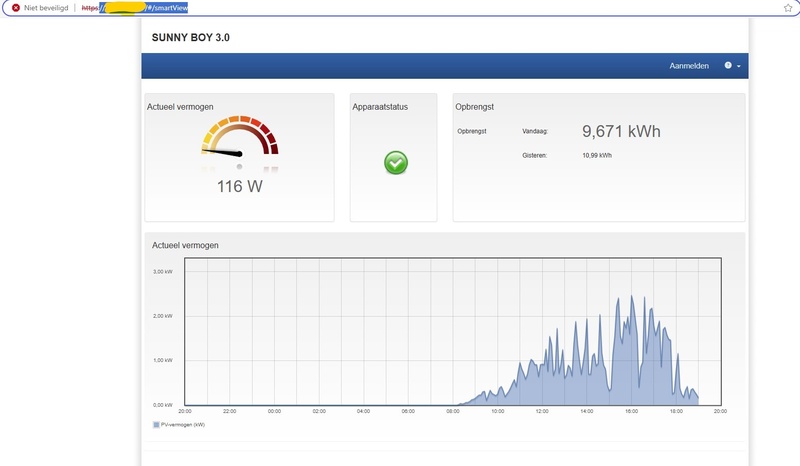Click the green device status checkmark

pos(396,163)
